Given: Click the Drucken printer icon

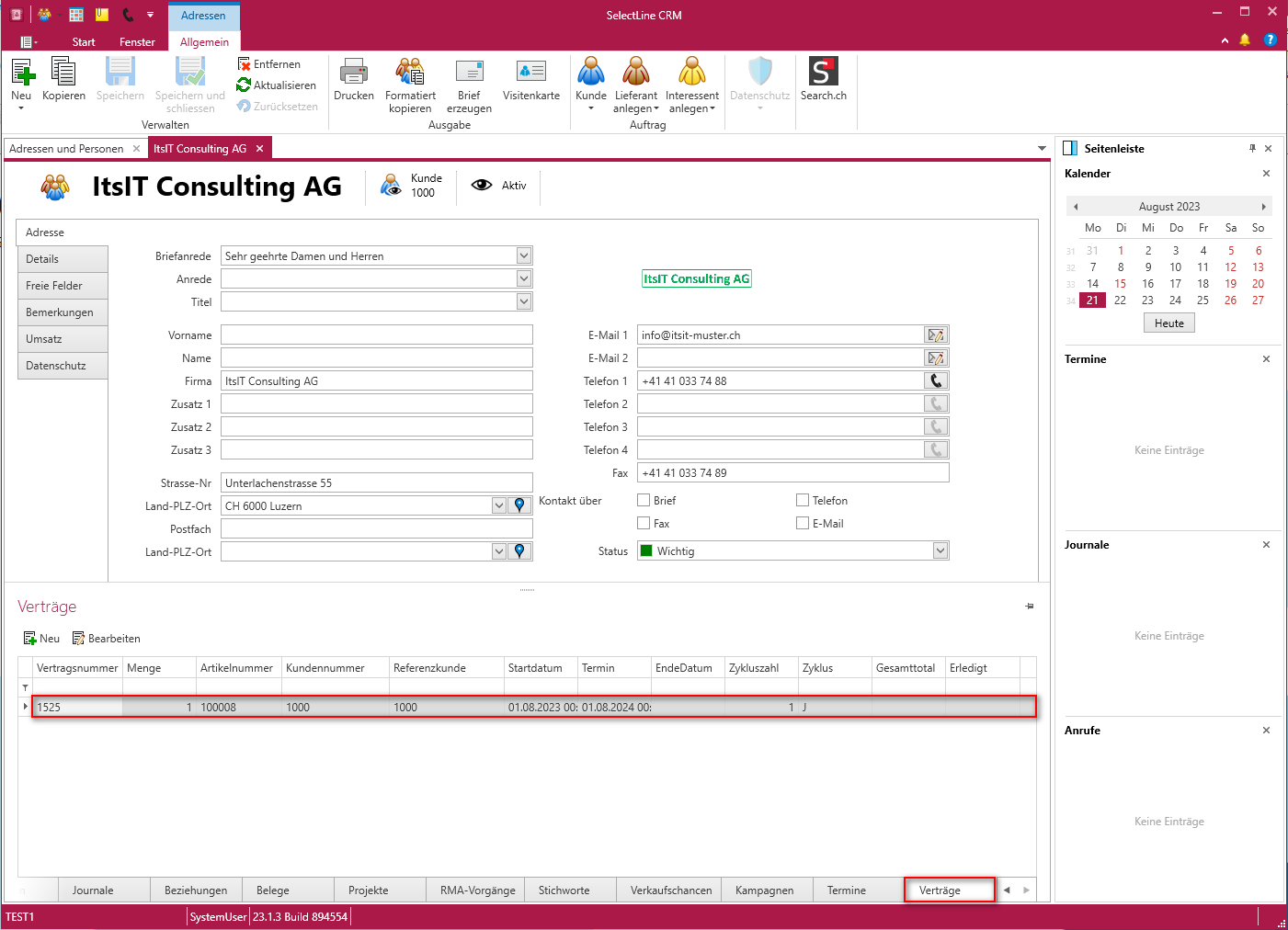Looking at the screenshot, I should point(354,72).
